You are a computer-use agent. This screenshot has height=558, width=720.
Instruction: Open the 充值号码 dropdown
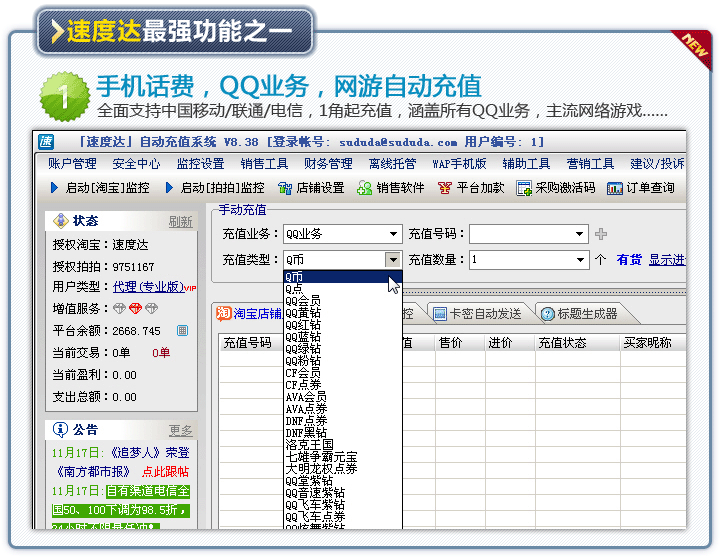579,234
